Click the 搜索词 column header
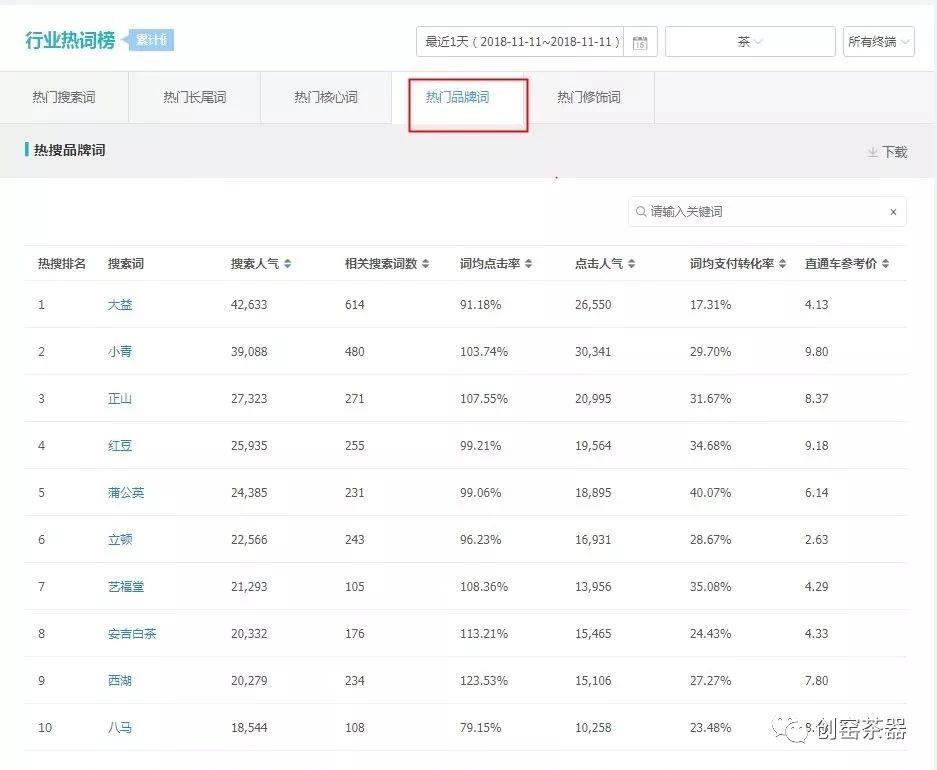937x770 pixels. [125, 263]
